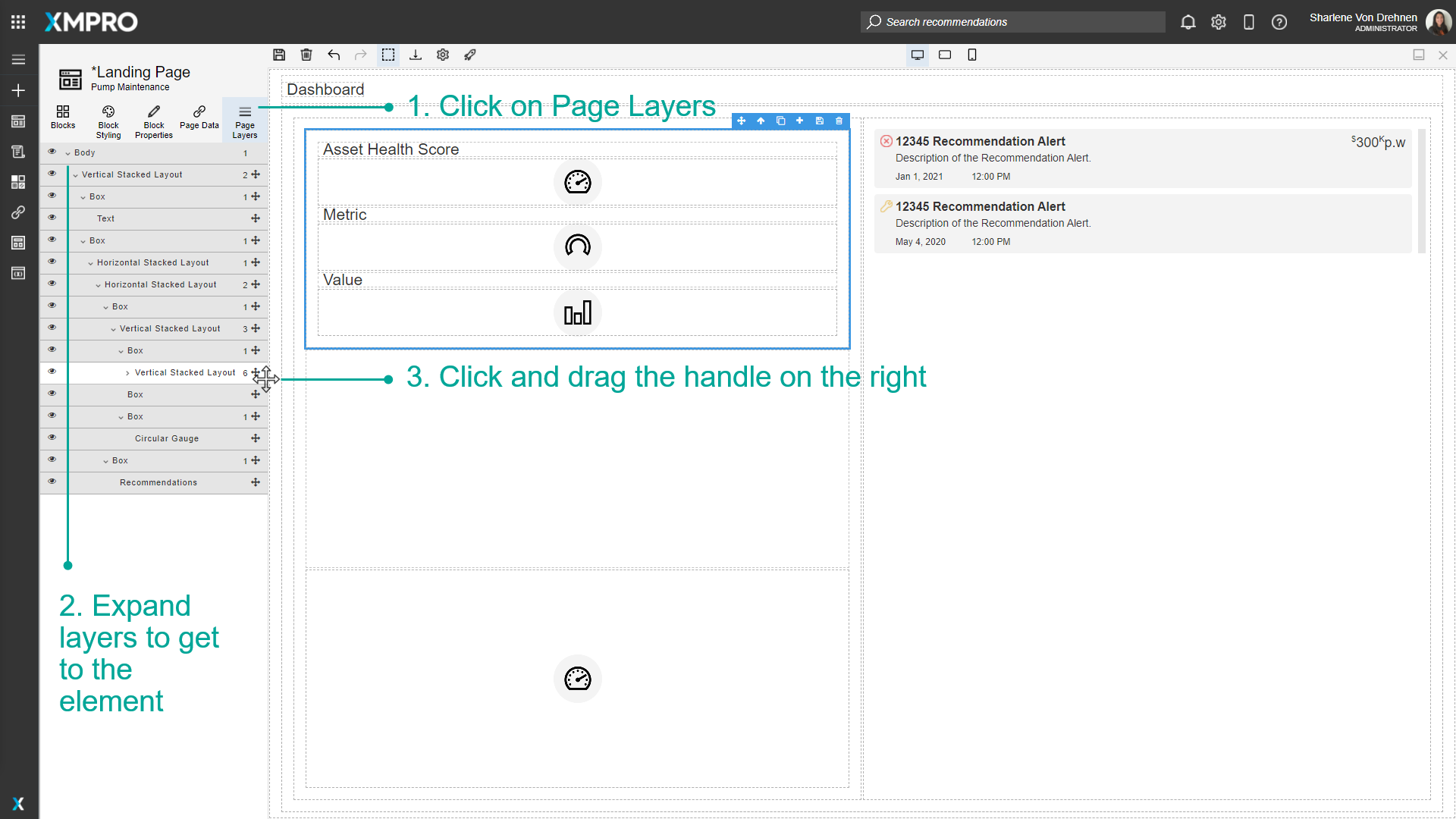Collapse the Body layer

68,152
